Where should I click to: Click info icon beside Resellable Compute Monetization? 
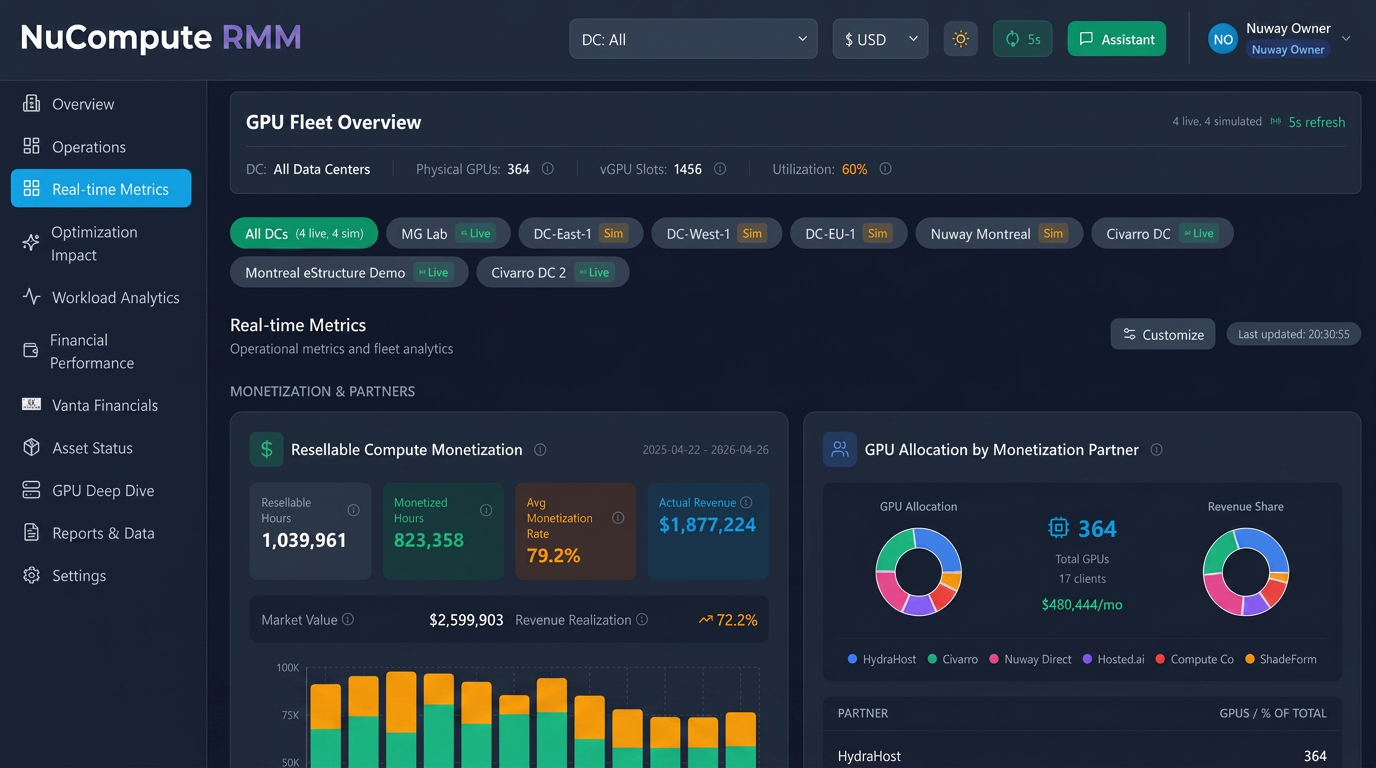pyautogui.click(x=540, y=450)
